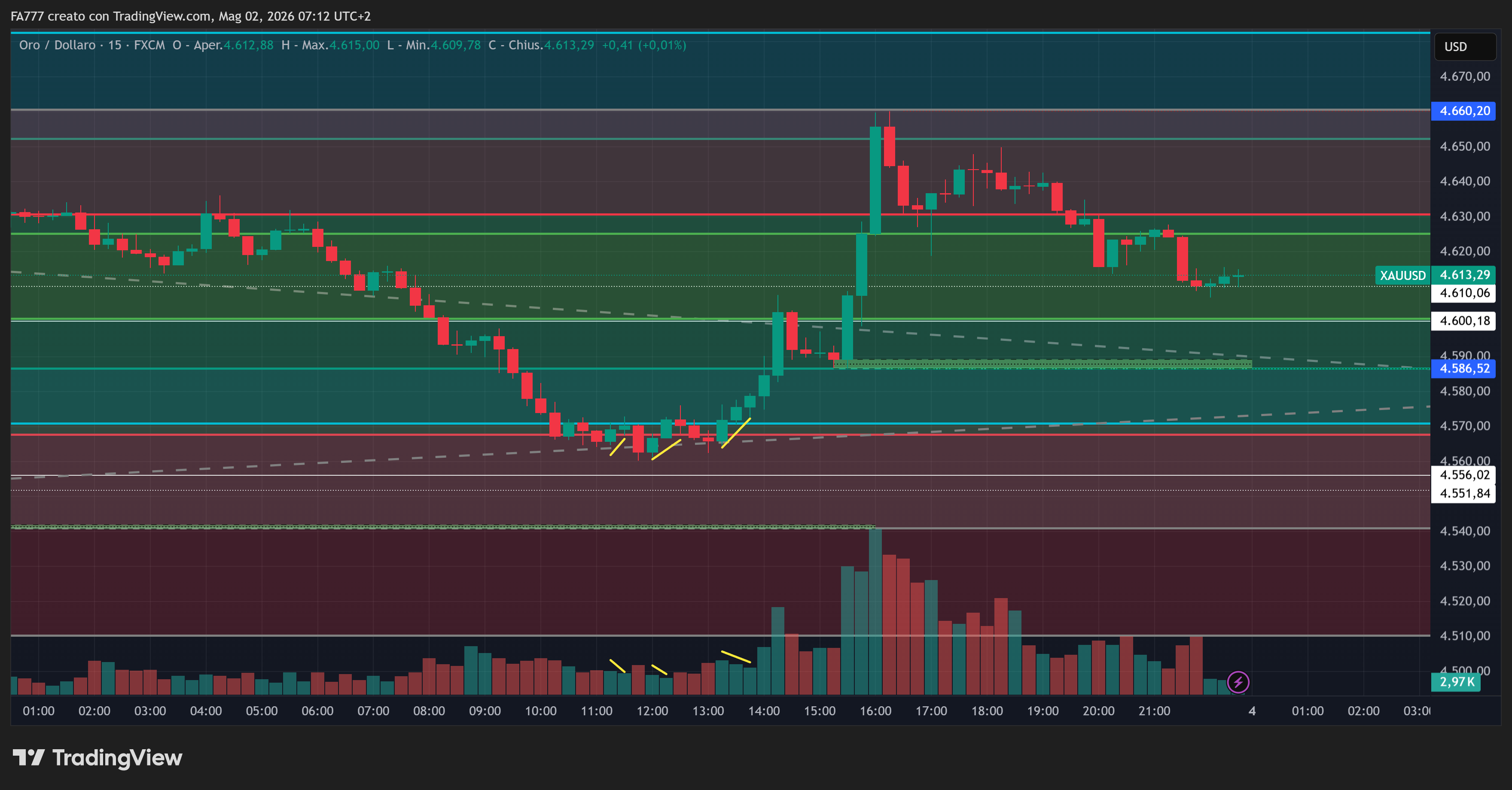Click the 4.580,00 price axis tick
1512x790 pixels.
[1464, 391]
